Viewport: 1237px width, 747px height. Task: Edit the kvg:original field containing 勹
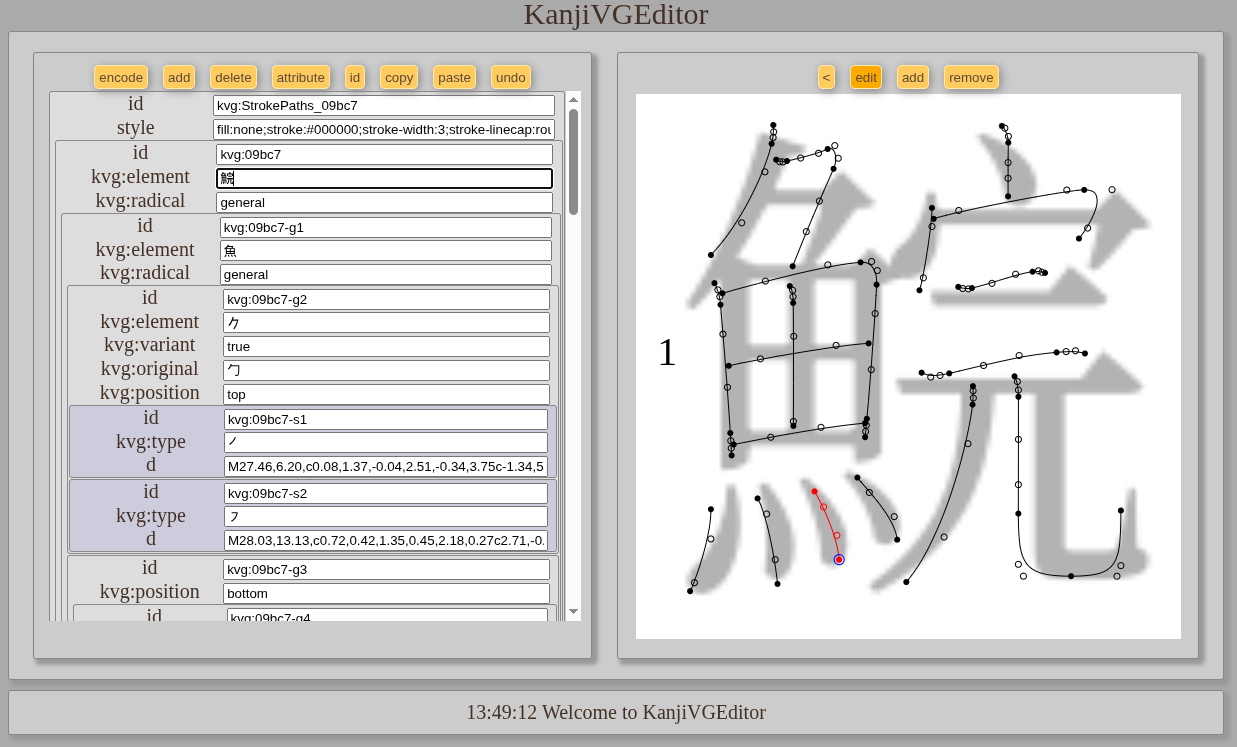[x=386, y=370]
